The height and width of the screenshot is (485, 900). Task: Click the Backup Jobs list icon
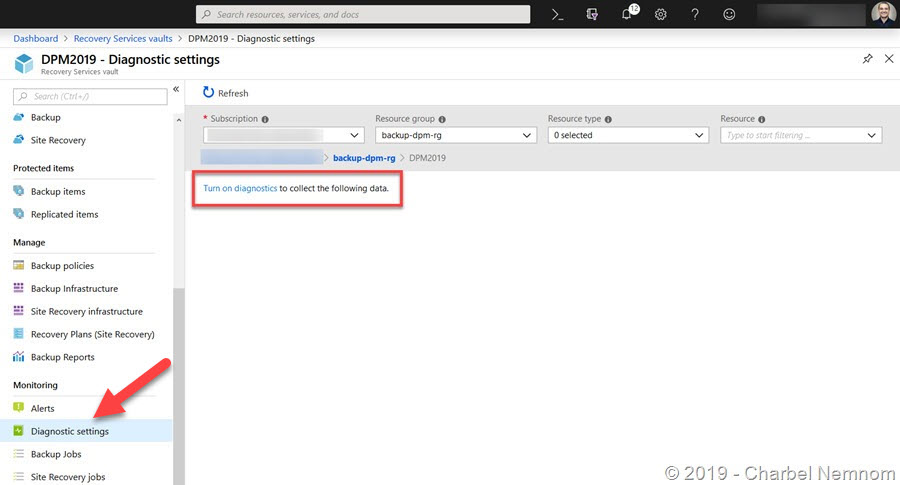[18, 453]
